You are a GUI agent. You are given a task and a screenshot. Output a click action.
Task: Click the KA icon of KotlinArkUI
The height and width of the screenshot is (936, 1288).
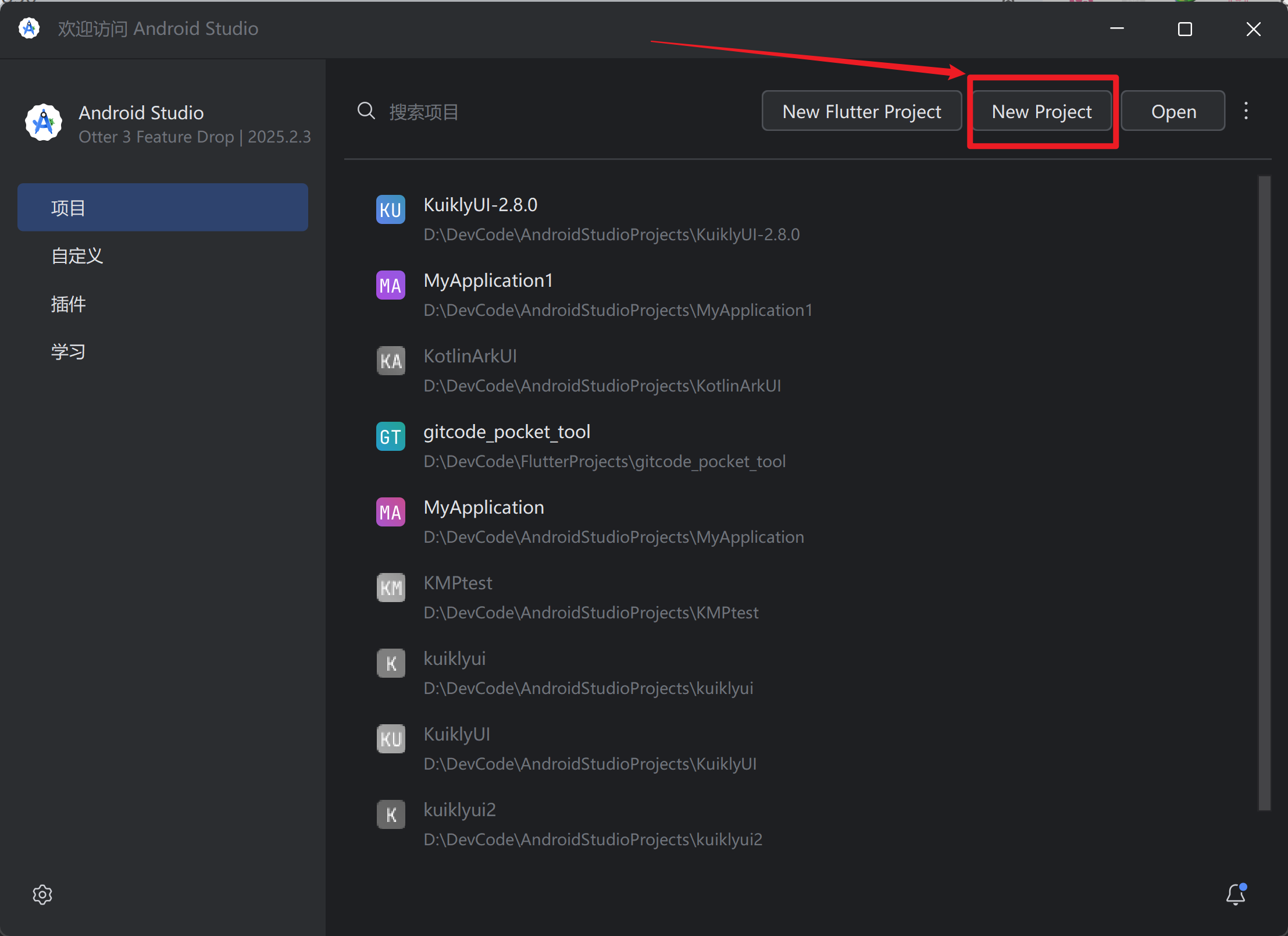click(391, 361)
